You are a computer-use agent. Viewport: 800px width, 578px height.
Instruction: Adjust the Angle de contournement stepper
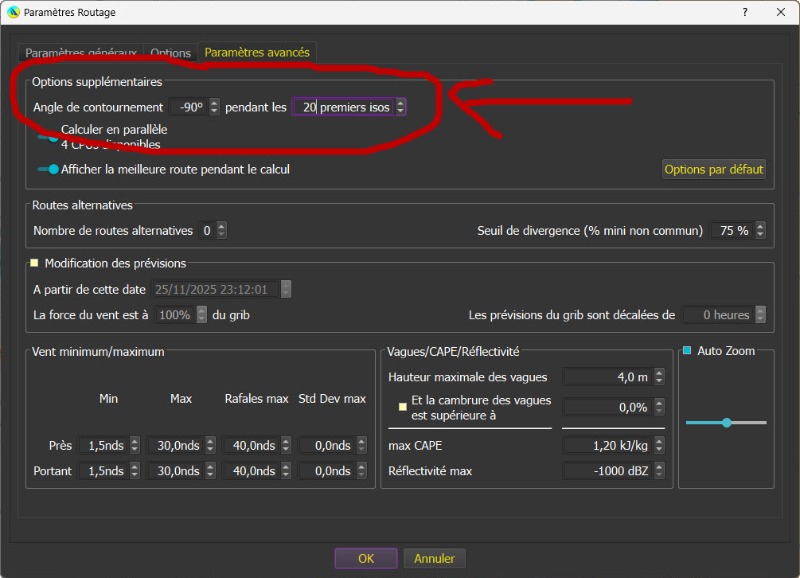[x=214, y=107]
